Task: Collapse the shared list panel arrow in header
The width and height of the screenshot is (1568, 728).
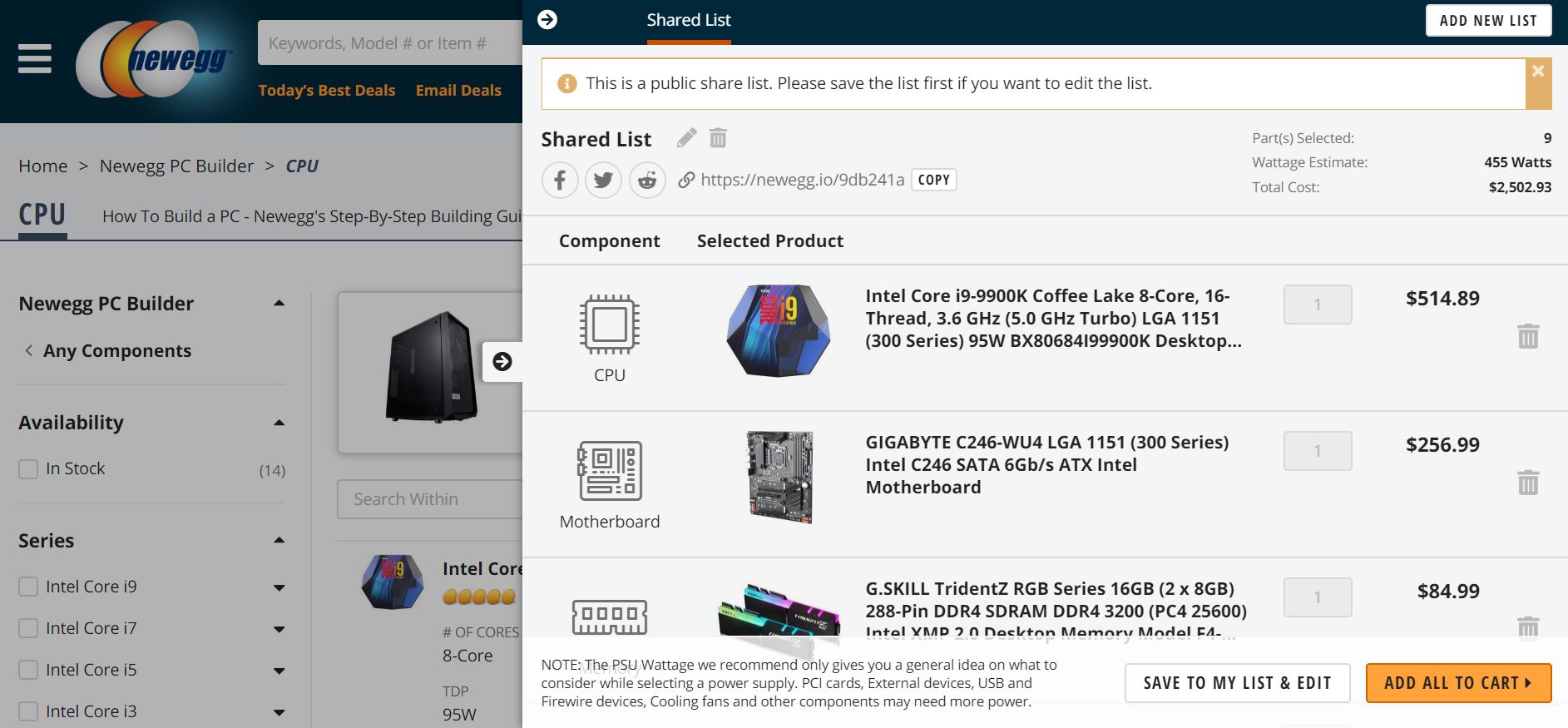Action: [x=547, y=20]
